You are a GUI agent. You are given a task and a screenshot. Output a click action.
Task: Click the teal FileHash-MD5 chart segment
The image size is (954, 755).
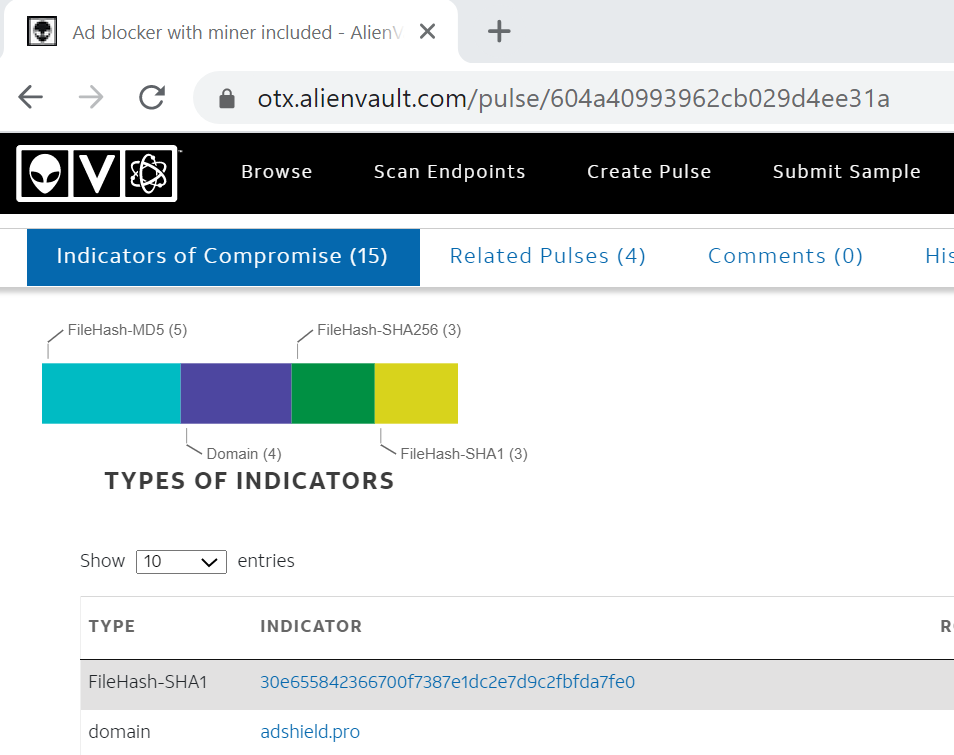click(110, 393)
